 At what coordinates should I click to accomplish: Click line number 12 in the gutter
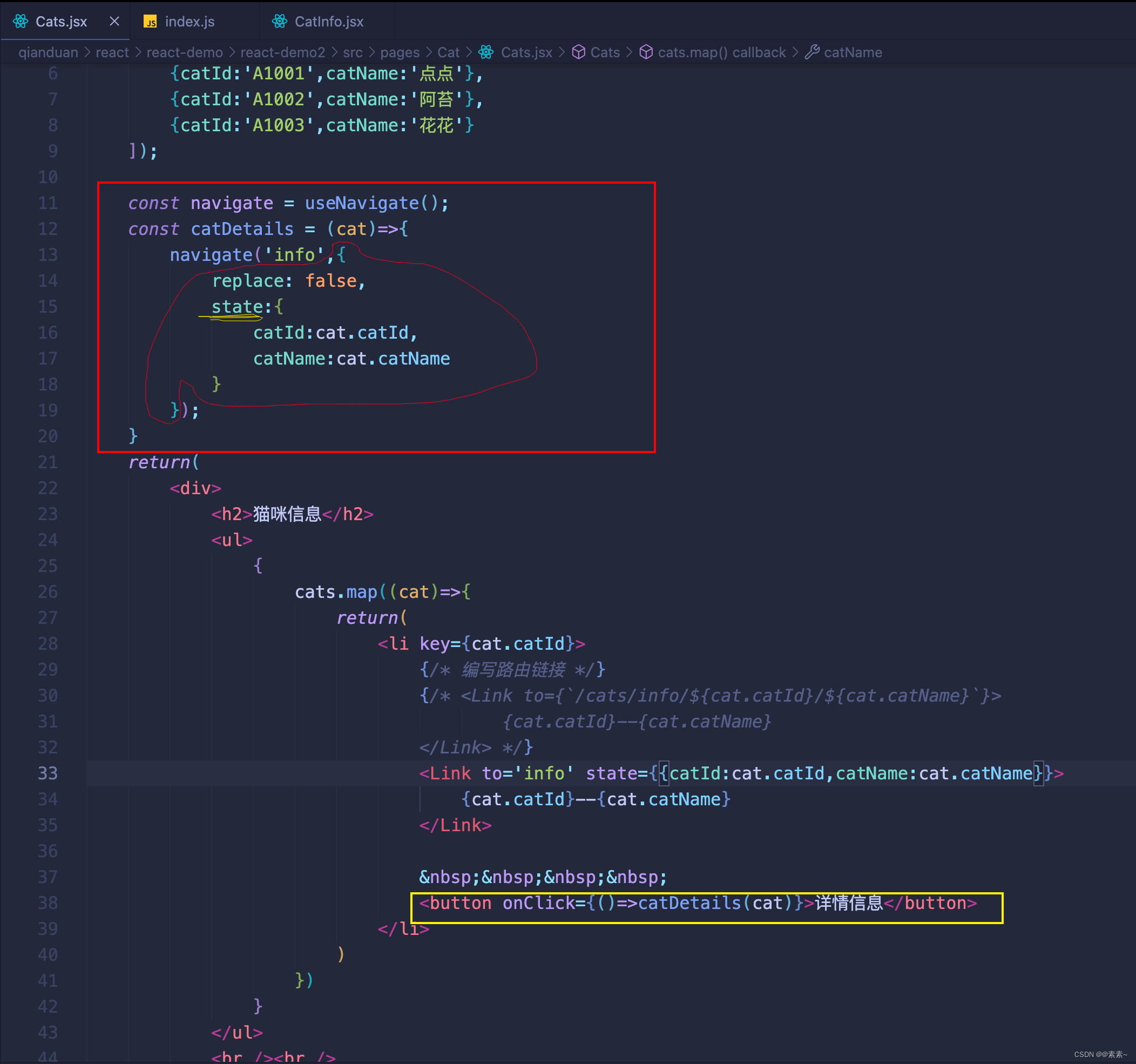48,229
